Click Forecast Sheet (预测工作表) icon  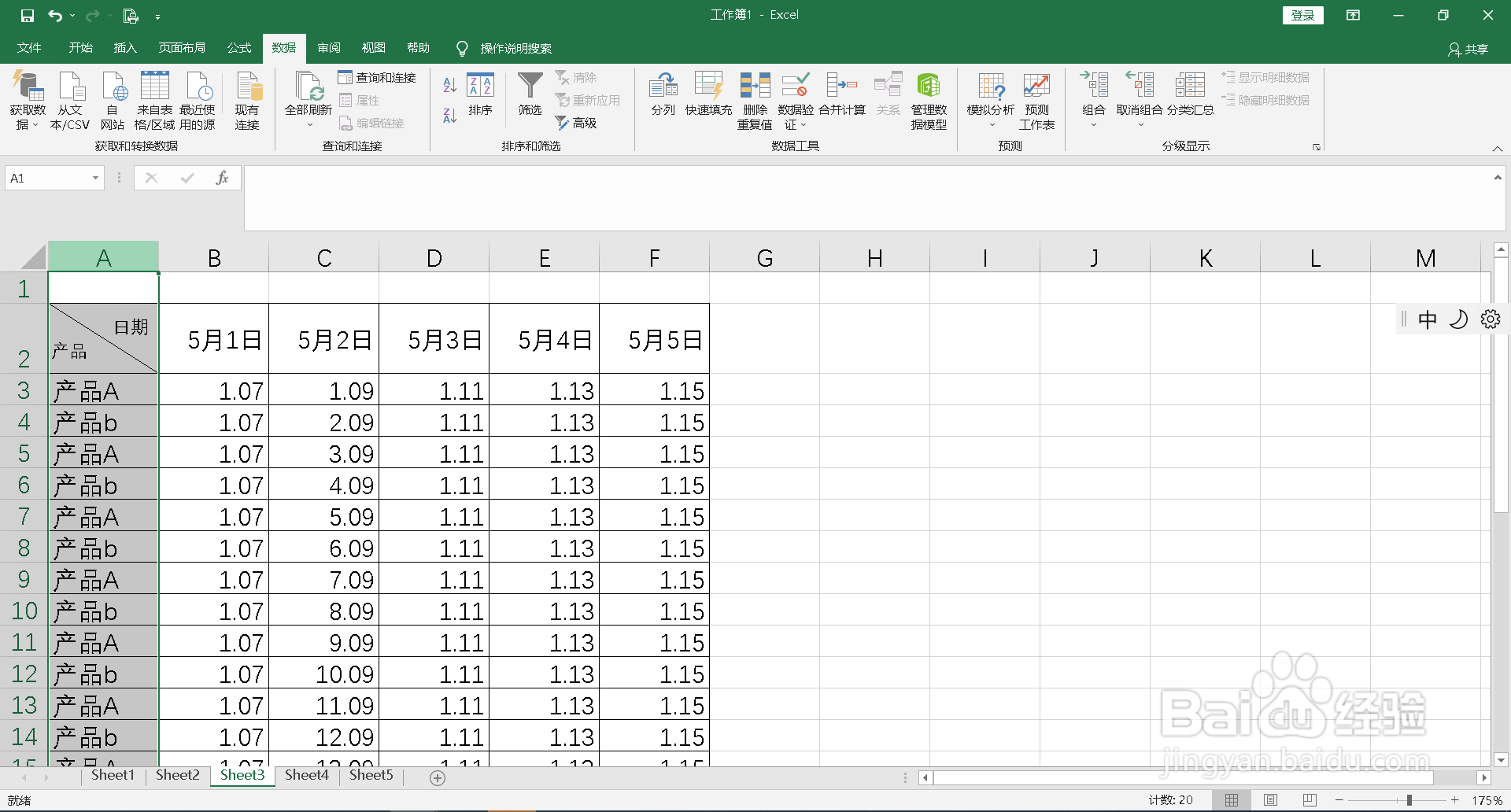pos(1036,101)
